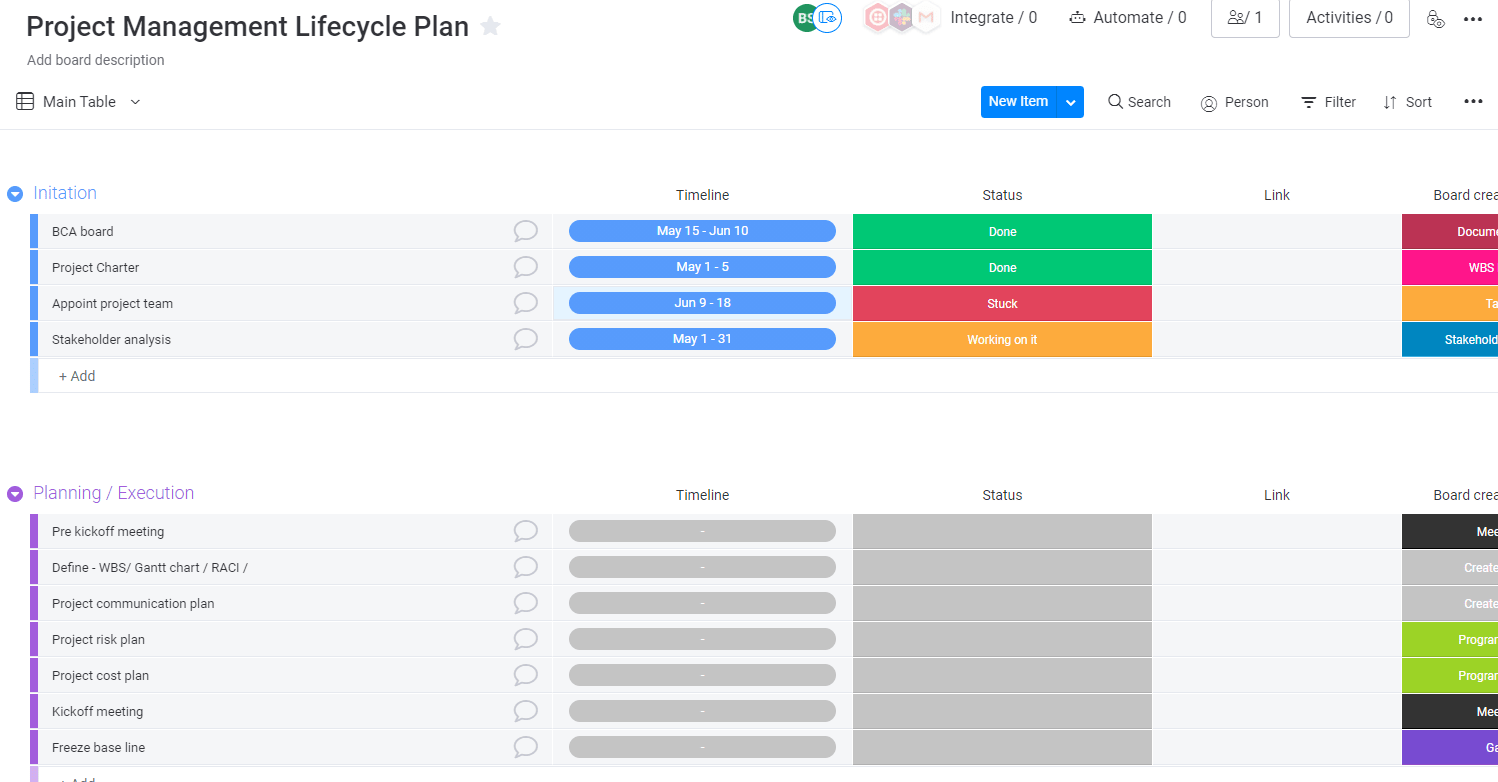Click the blue-ringed viewer avatar icon
Image resolution: width=1498 pixels, height=782 pixels.
(827, 18)
